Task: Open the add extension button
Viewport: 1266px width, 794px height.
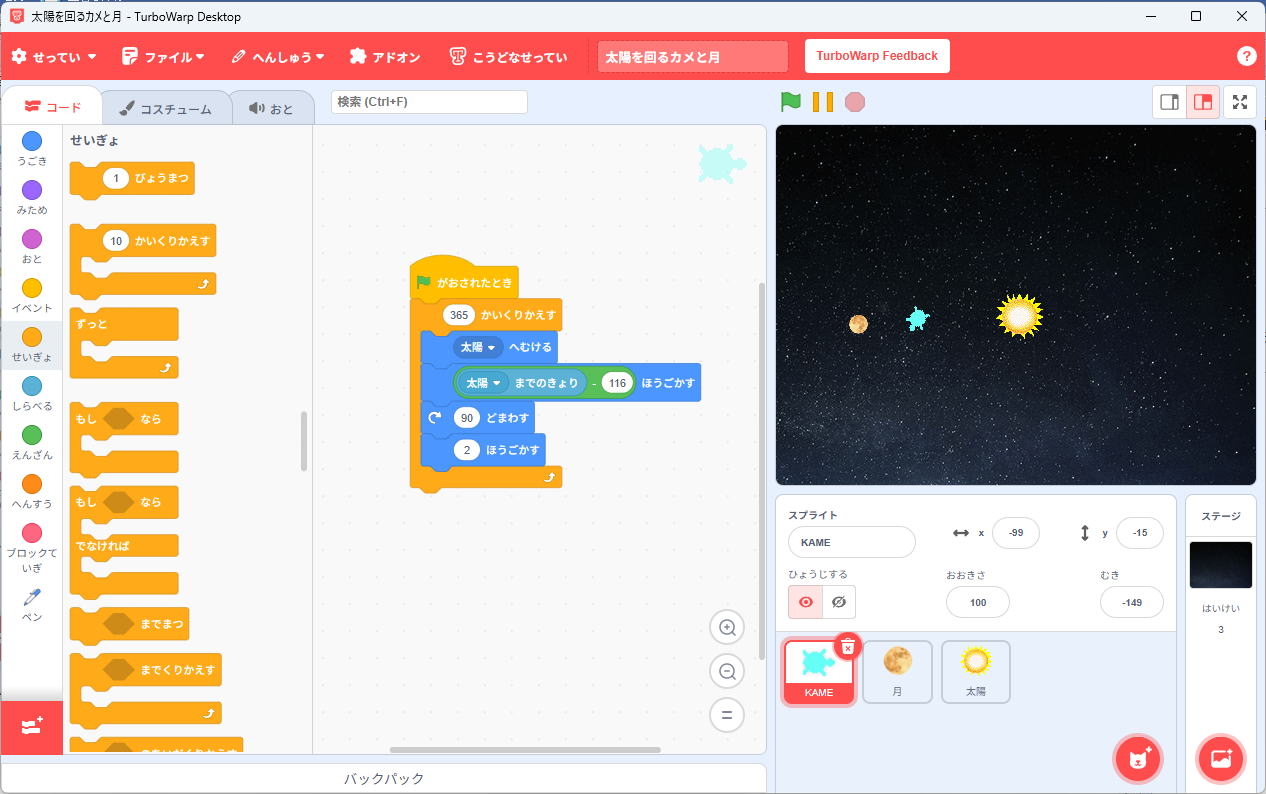Action: (31, 727)
